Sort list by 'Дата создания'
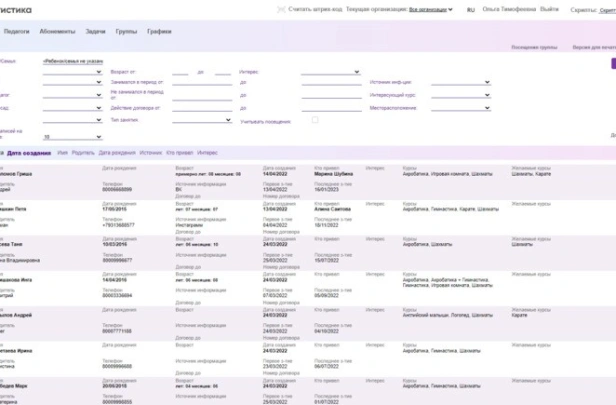 click(29, 153)
